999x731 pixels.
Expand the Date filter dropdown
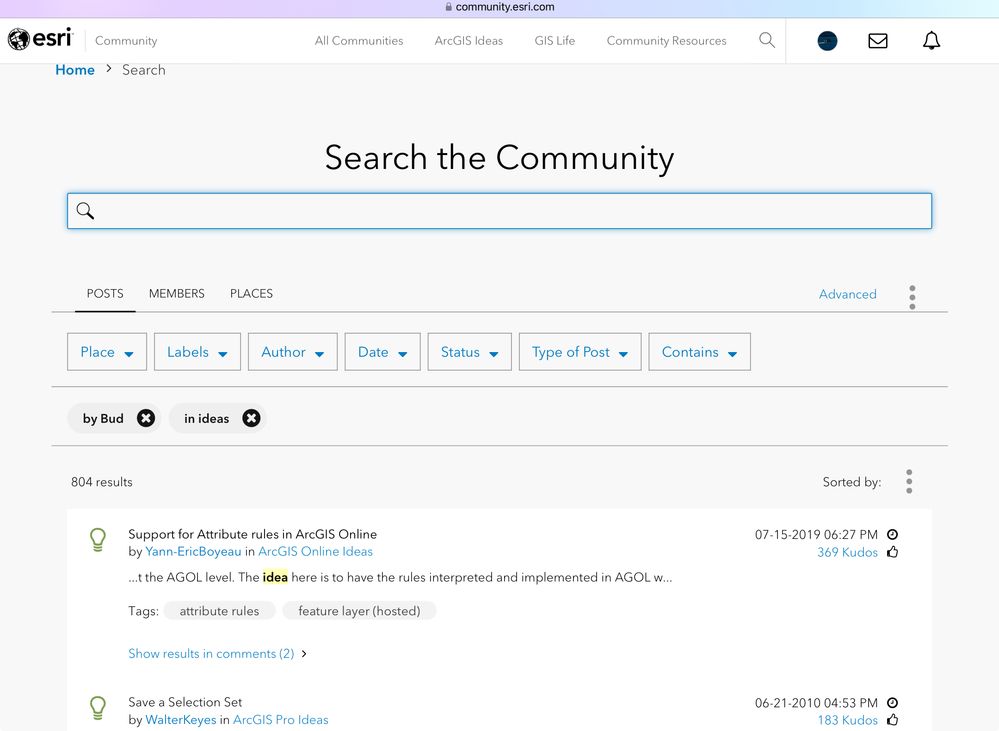tap(382, 352)
